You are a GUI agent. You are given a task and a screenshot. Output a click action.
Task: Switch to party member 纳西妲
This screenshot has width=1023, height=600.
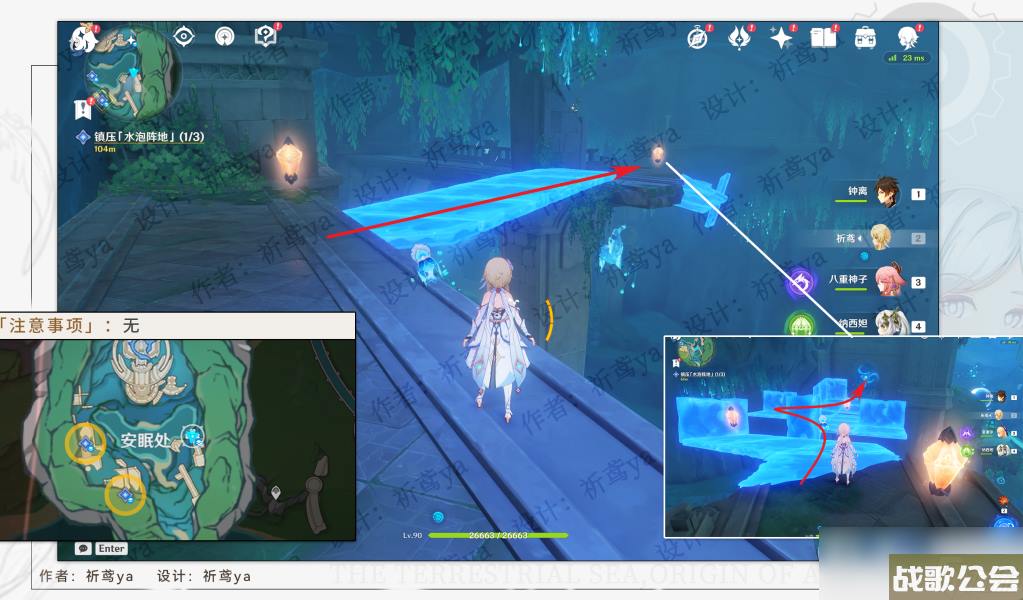[887, 322]
